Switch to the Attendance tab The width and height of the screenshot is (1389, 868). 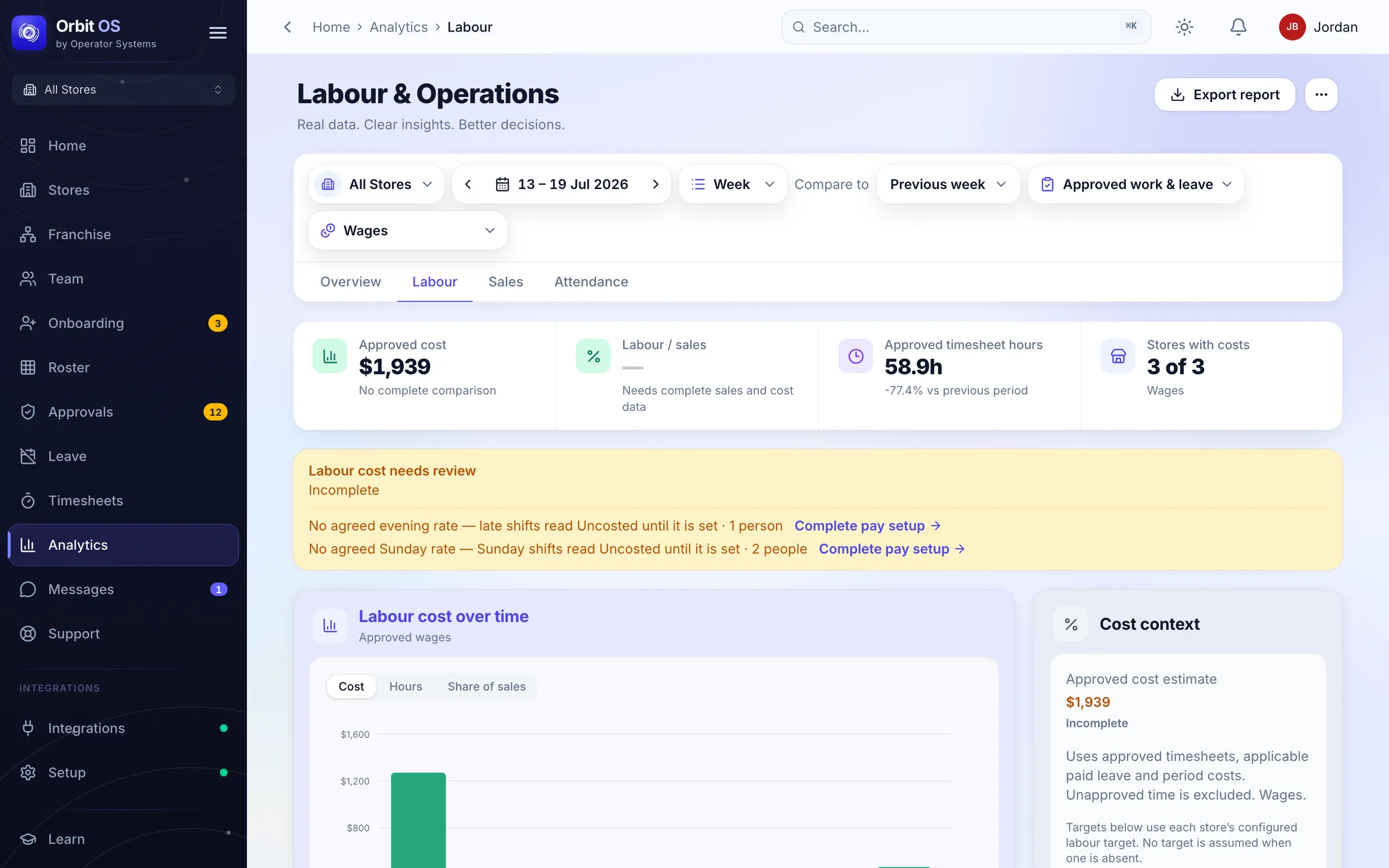click(x=591, y=282)
